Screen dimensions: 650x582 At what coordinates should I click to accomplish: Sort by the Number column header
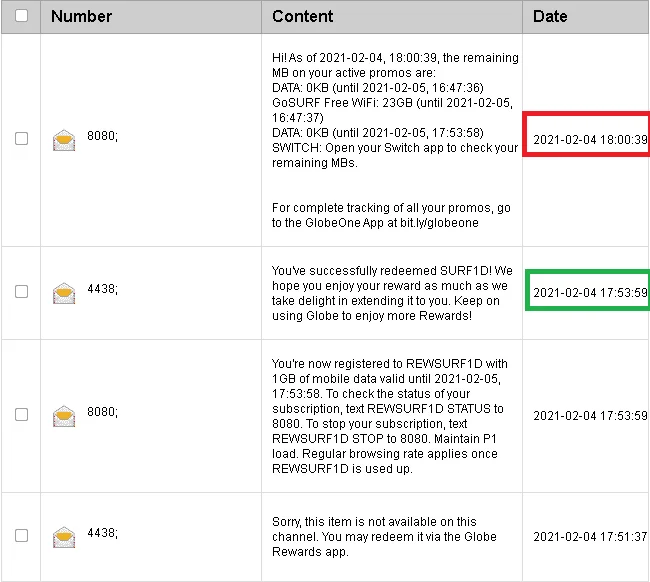81,16
